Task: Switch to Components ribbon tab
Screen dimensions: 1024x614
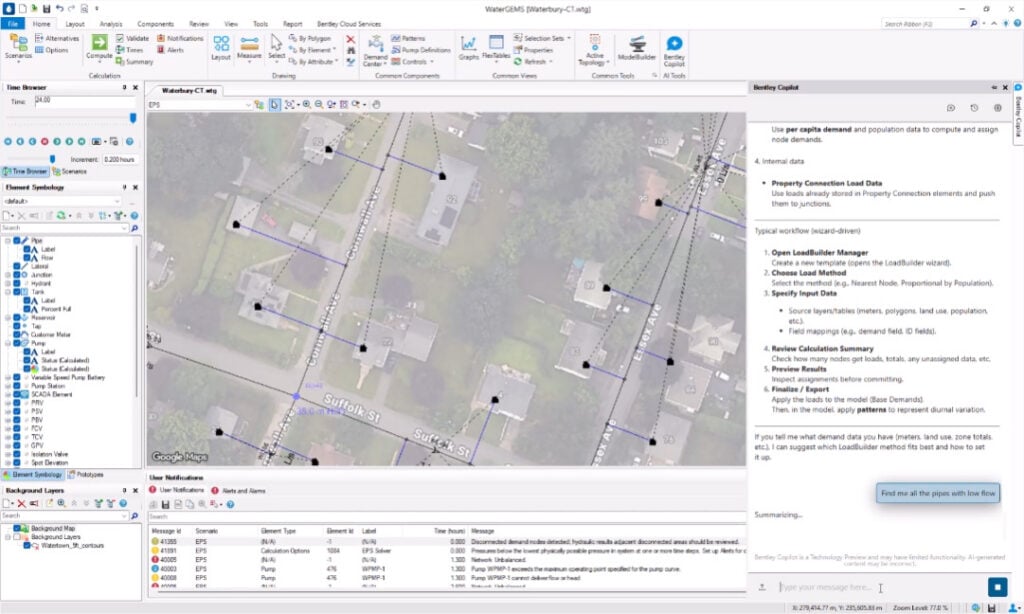Action: tap(155, 24)
